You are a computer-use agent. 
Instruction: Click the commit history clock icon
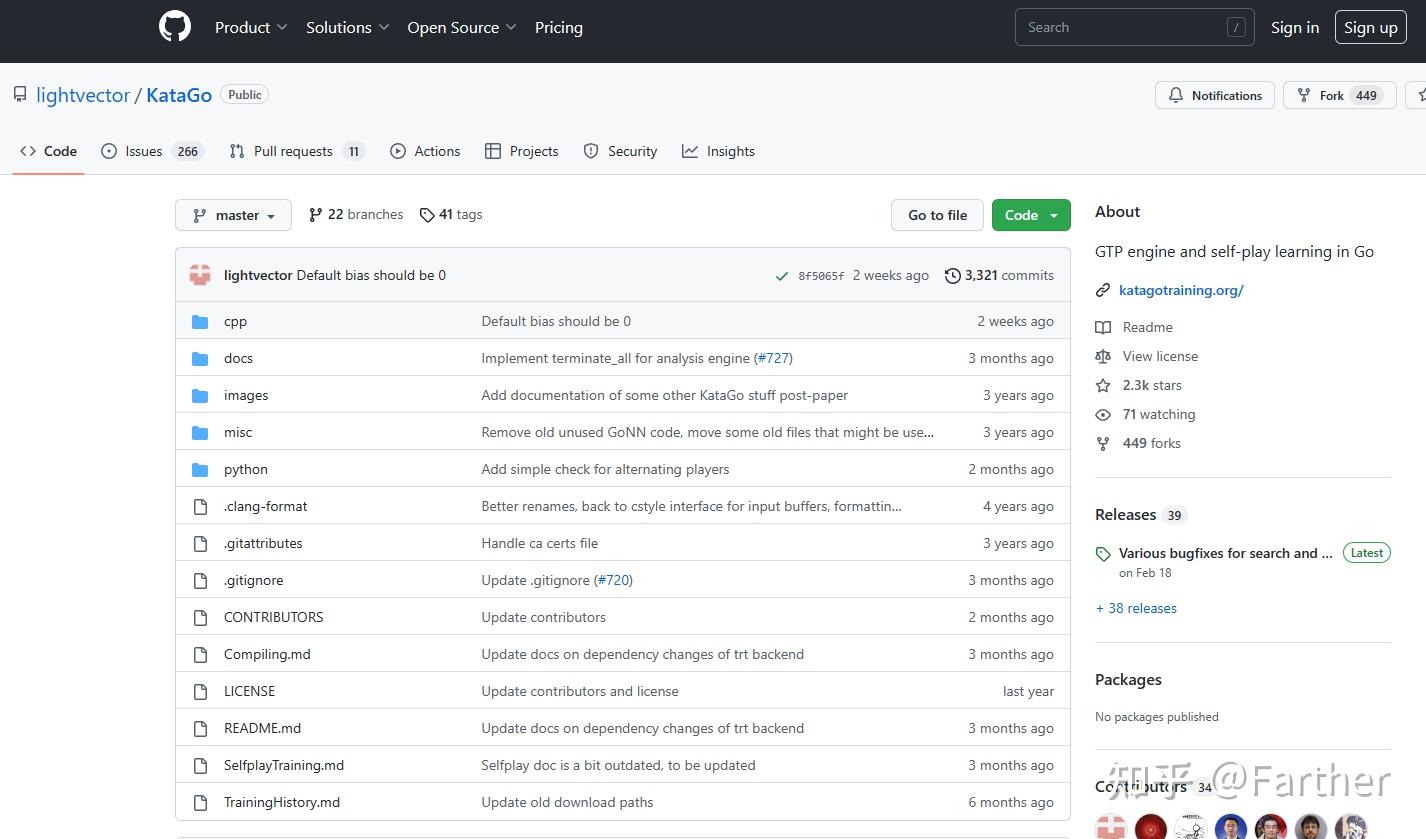tap(952, 276)
